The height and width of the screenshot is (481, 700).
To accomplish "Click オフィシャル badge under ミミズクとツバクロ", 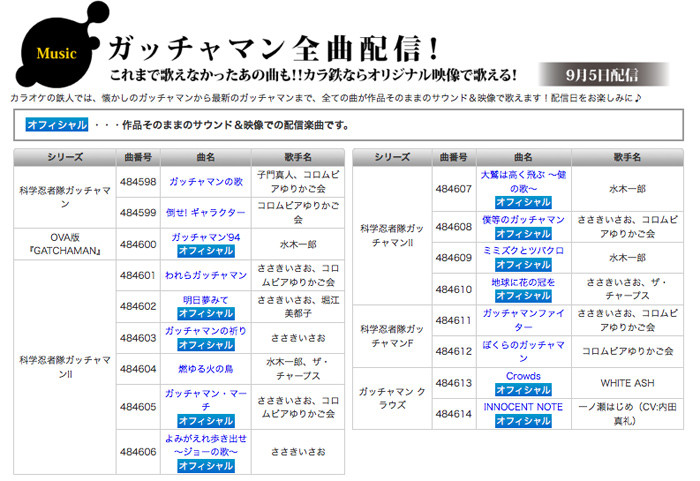I will (x=523, y=265).
